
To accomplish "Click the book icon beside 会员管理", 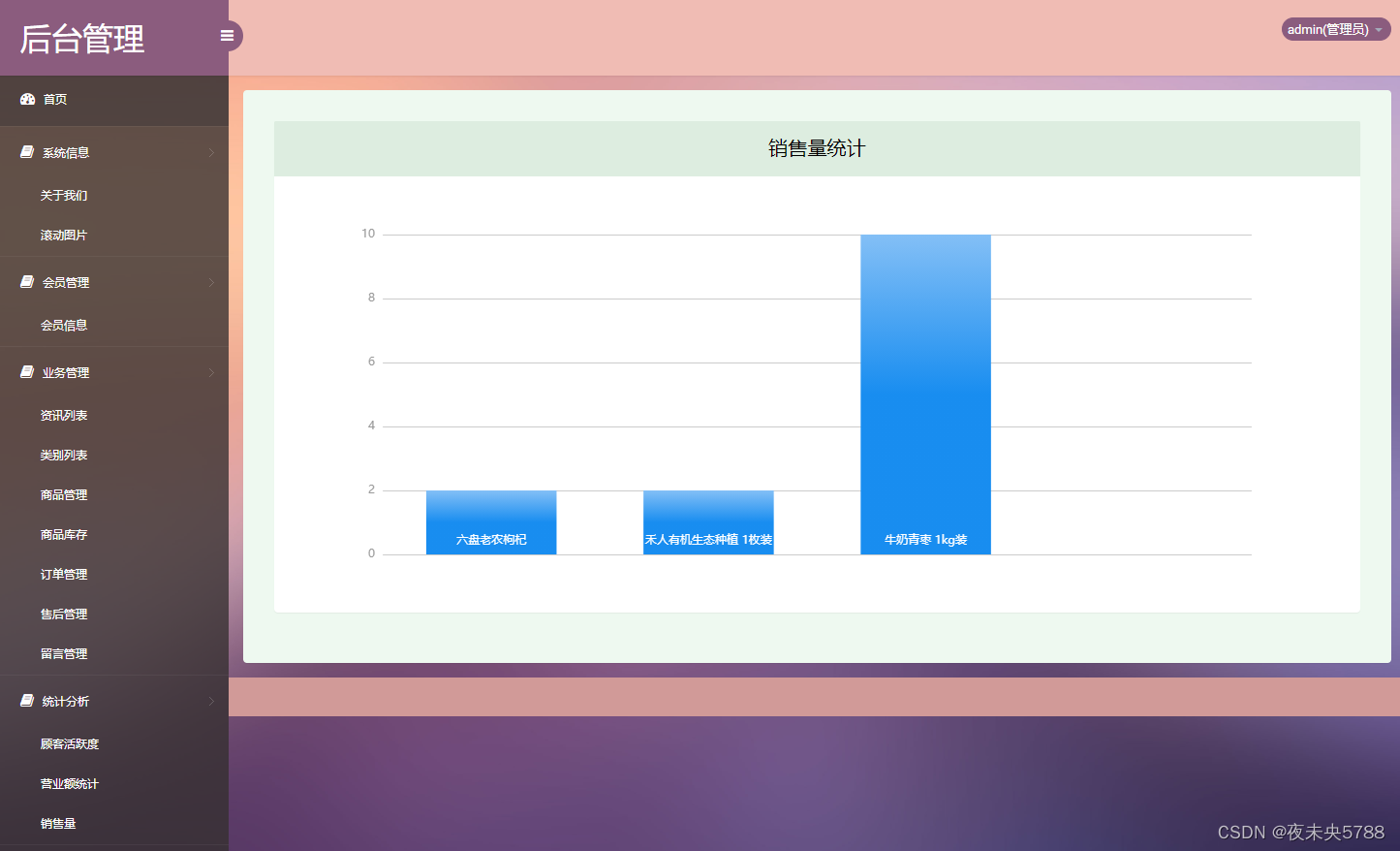I will pos(27,282).
